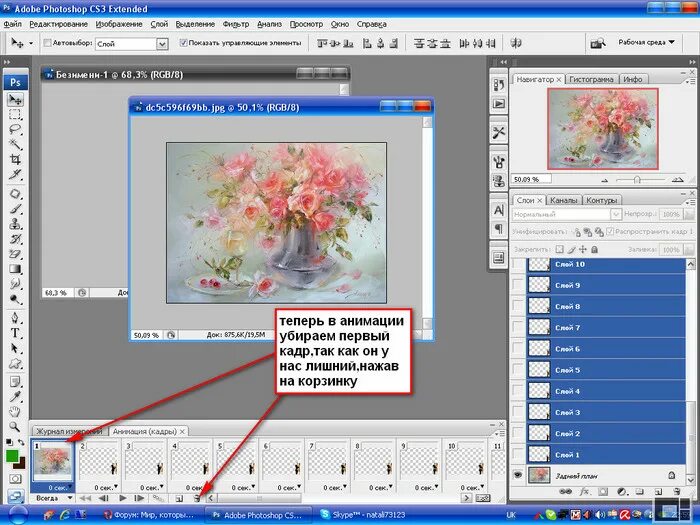Select the Horizontal Type tool
The image size is (700, 525).
click(16, 333)
